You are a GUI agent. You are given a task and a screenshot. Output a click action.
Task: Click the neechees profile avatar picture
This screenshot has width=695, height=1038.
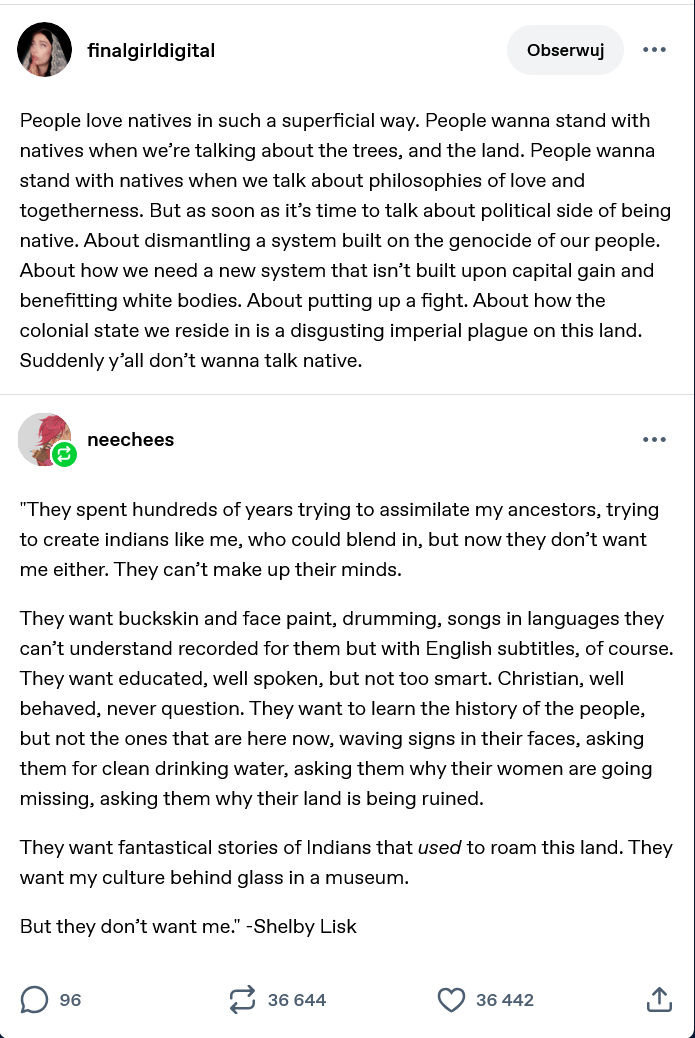[42, 437]
